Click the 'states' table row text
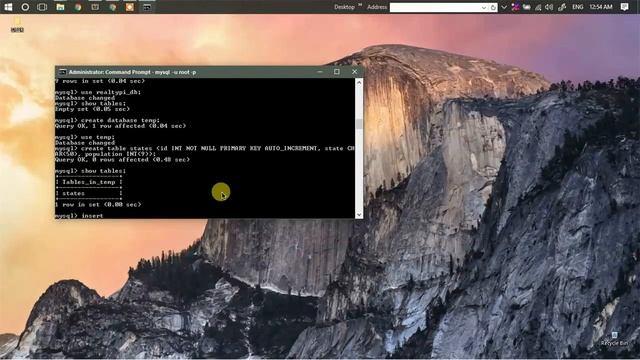The height and width of the screenshot is (360, 640). (x=73, y=193)
